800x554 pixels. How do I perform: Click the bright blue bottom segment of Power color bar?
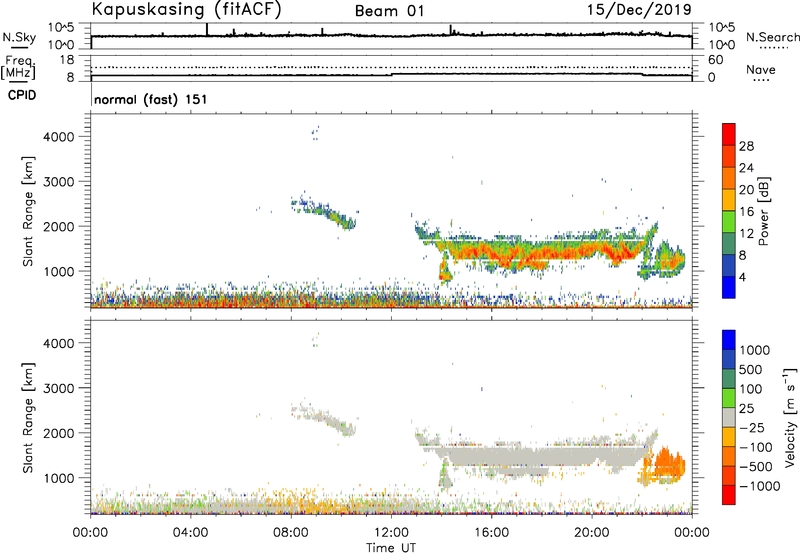point(729,287)
